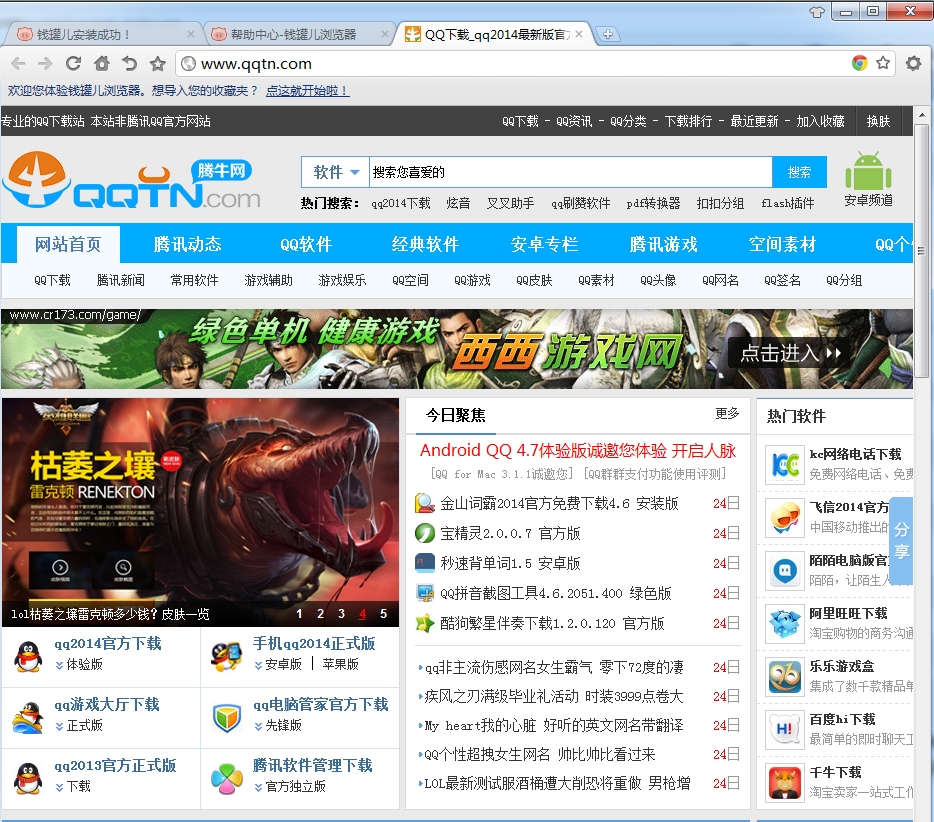
Task: Click the 分享 side share tab
Action: [x=901, y=540]
